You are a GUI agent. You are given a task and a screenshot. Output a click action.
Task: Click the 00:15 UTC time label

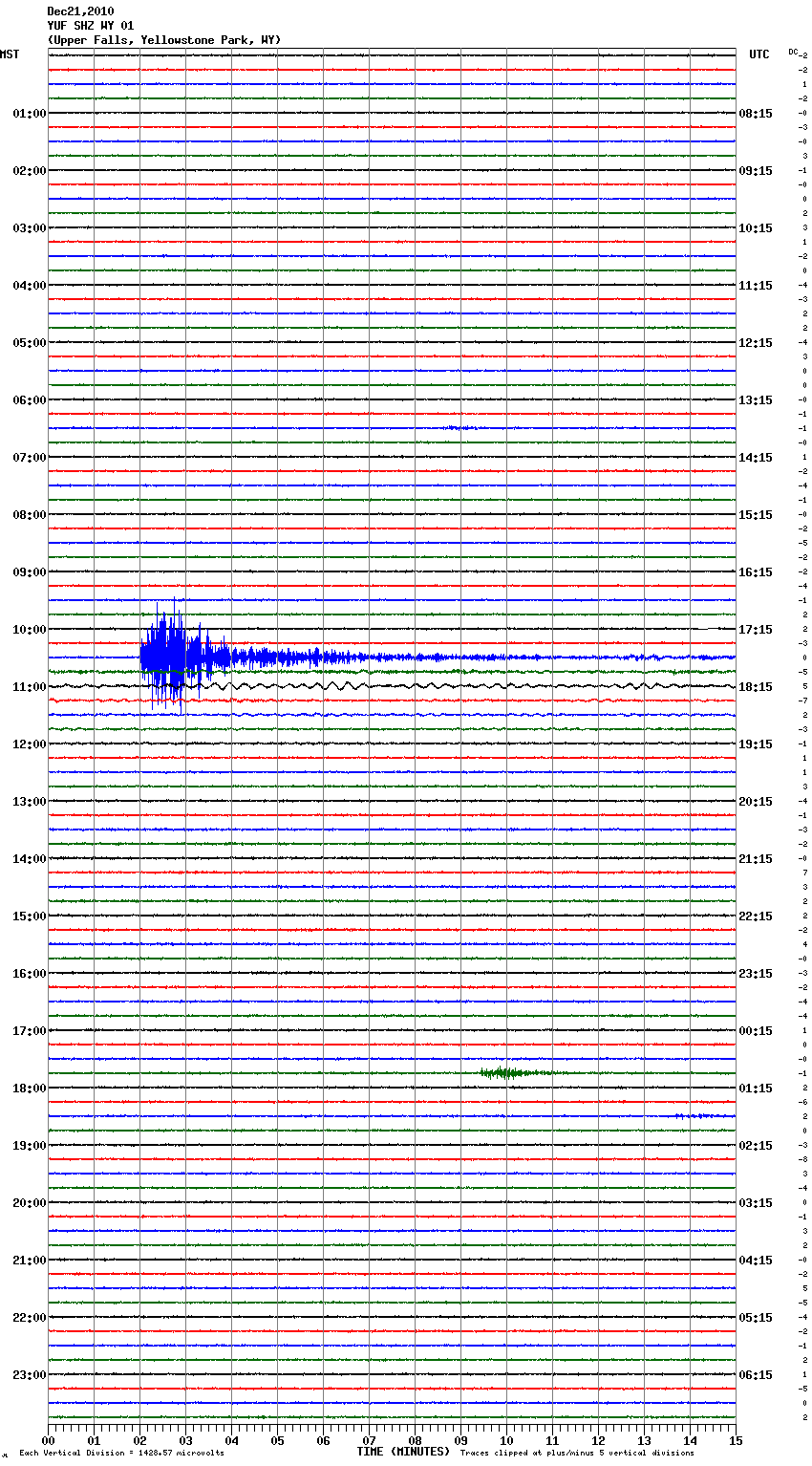756,1031
